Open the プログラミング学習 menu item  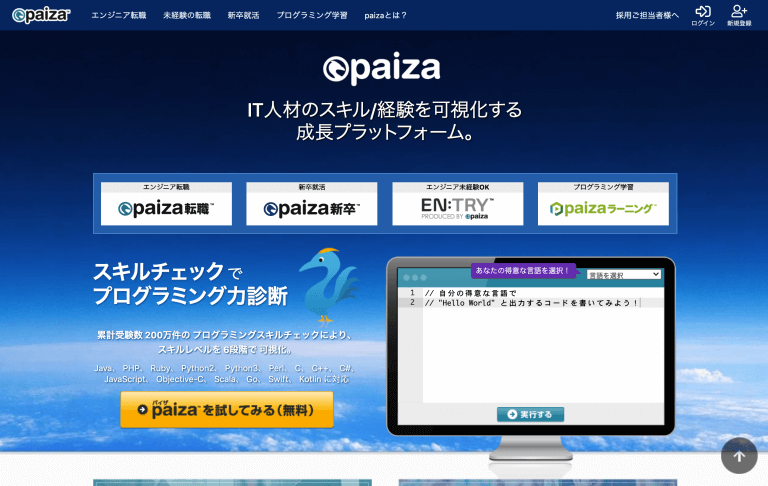(312, 15)
